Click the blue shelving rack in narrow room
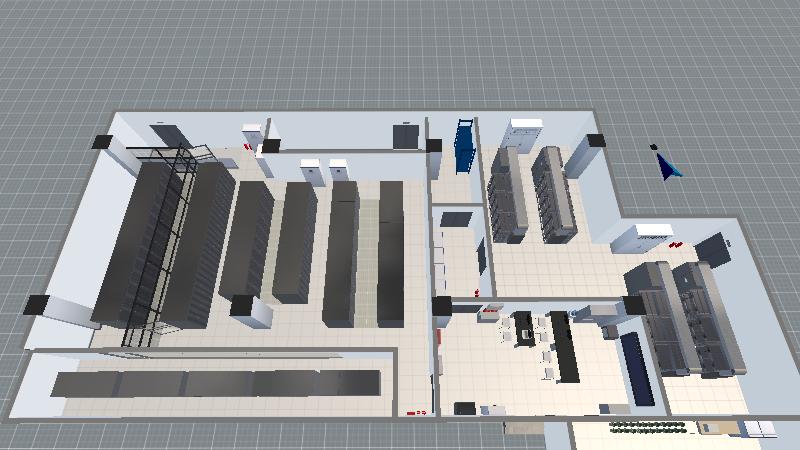800x450 pixels. pos(465,146)
